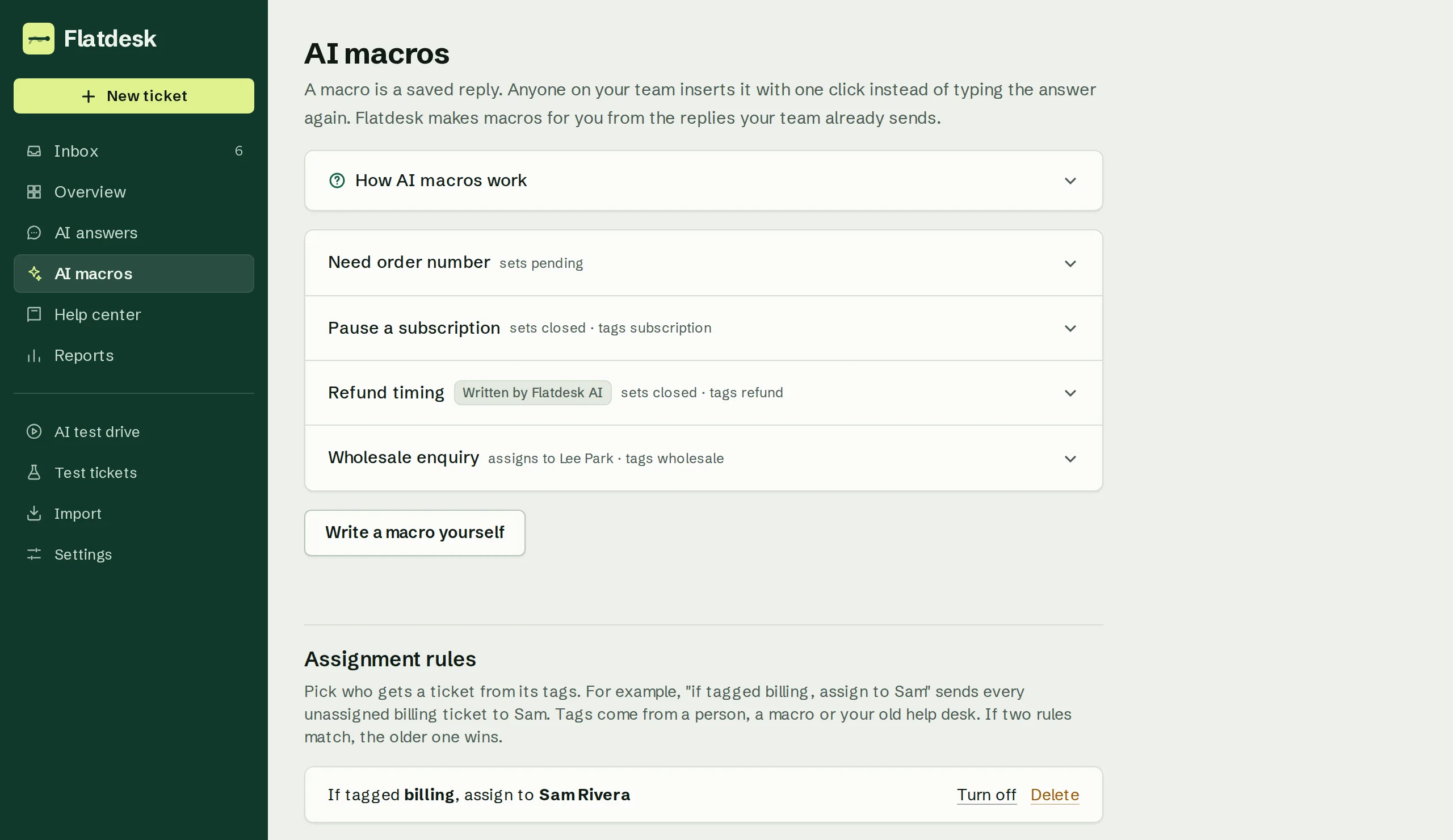Viewport: 1453px width, 840px height.
Task: Open the Reports section
Action: tap(134, 356)
